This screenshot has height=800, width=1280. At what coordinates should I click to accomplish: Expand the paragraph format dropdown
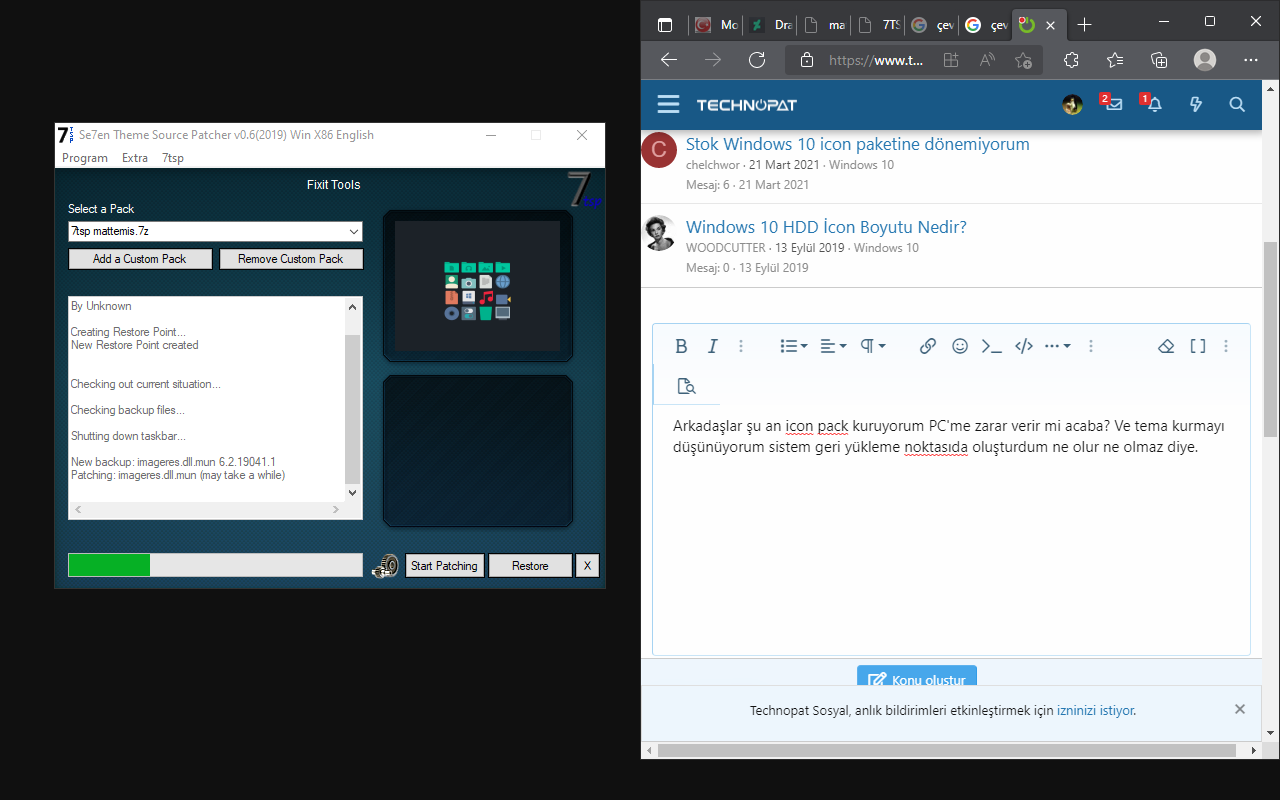[x=873, y=346]
